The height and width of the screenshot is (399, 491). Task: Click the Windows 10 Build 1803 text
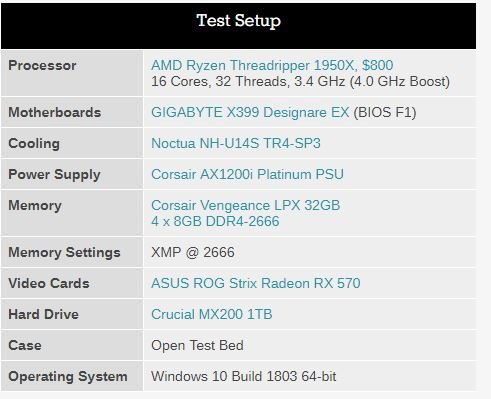tap(224, 376)
